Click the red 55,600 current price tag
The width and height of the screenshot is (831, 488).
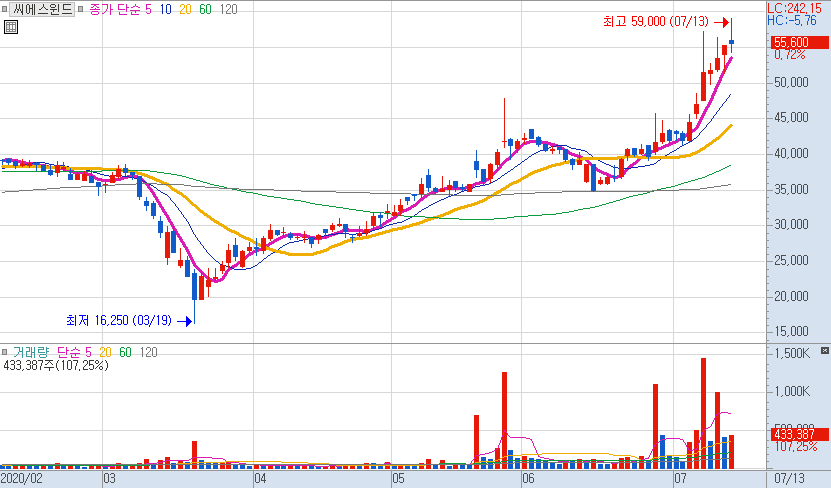coord(799,42)
